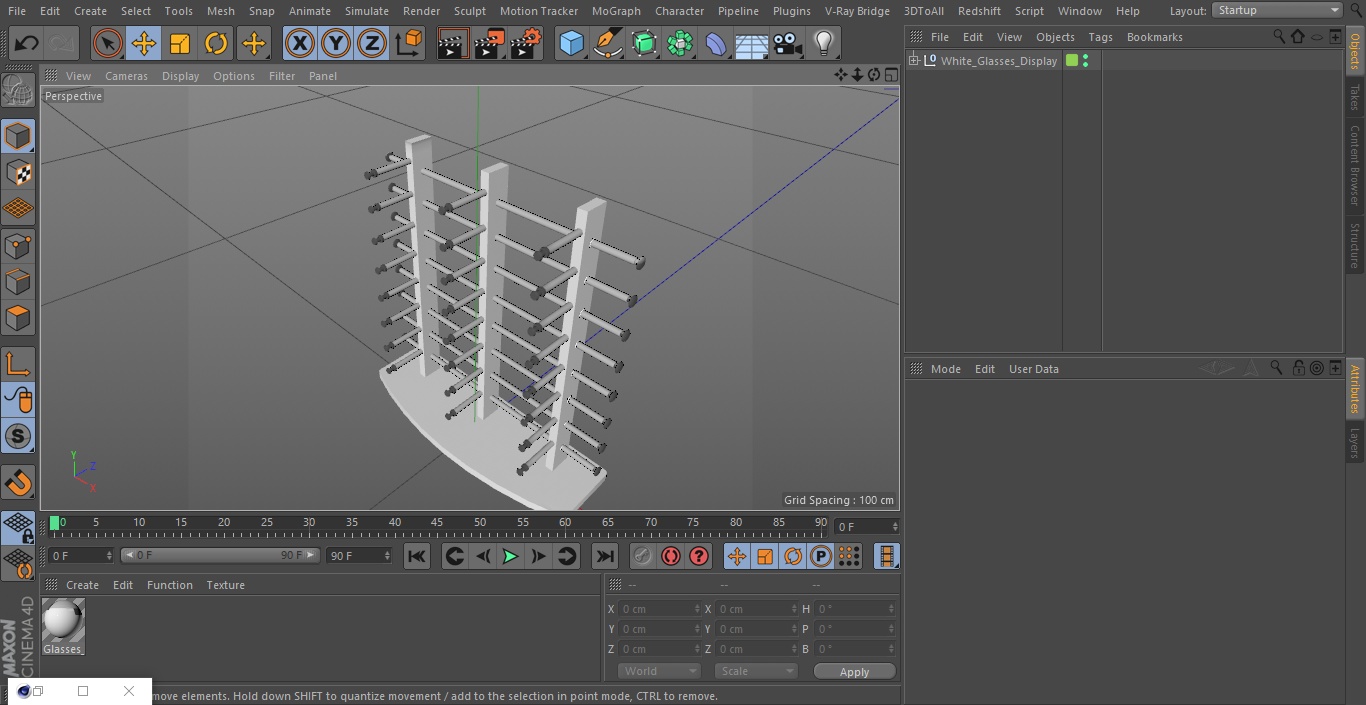
Task: Open the V-Ray Bridge menu
Action: click(857, 11)
